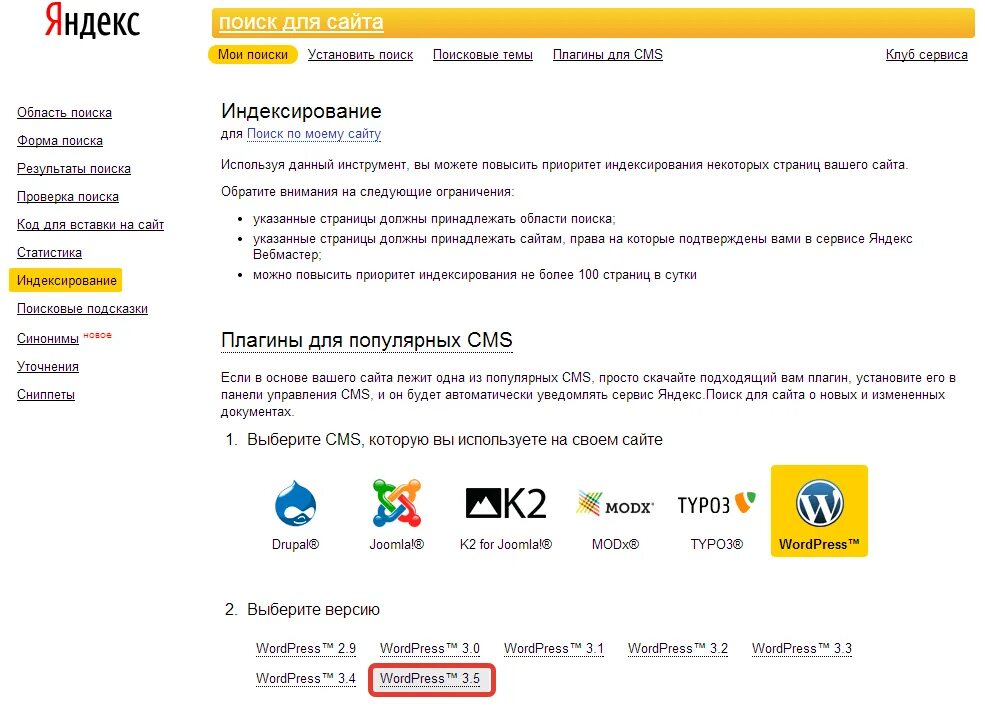The height and width of the screenshot is (712, 985).
Task: Open the 'Синонимы' sidebar link
Action: 48,338
